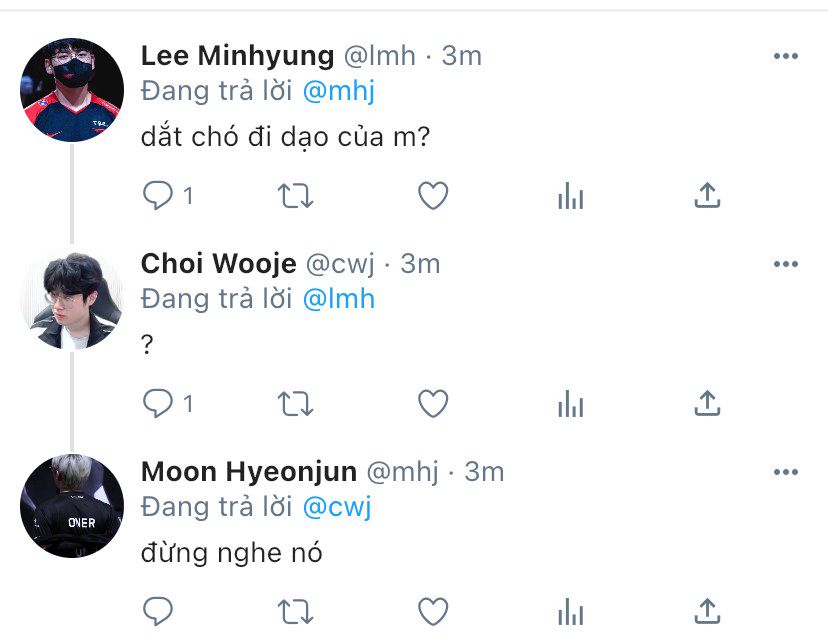Open Lee Minhyung's profile picture
The height and width of the screenshot is (642, 828).
point(72,90)
